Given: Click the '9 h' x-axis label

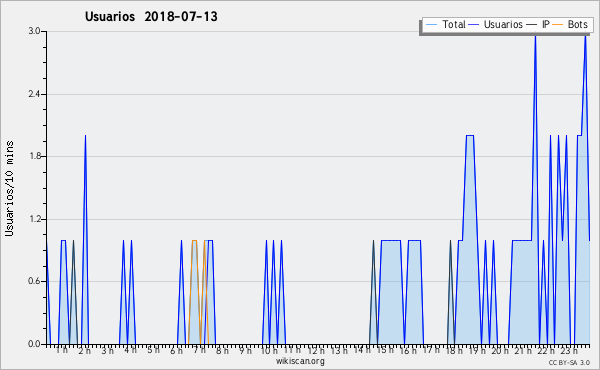Looking at the screenshot, I should click(x=245, y=350).
